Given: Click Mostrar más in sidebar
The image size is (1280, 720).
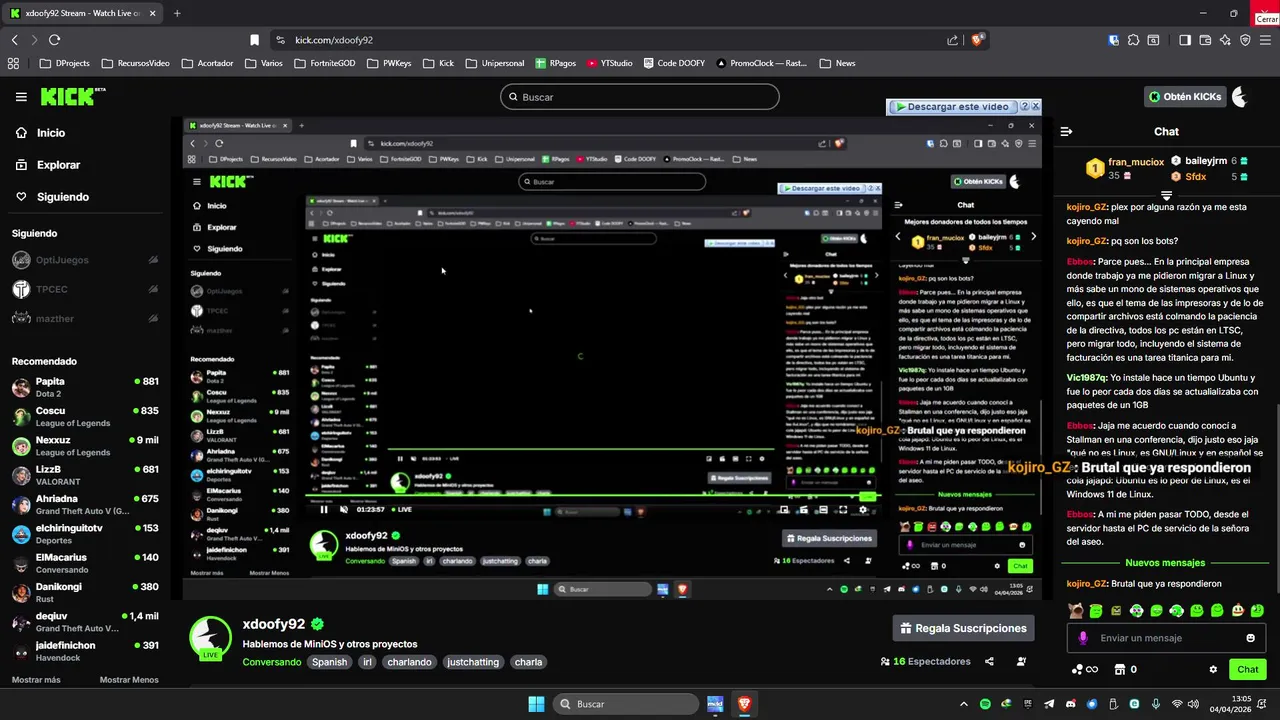Looking at the screenshot, I should 36,680.
